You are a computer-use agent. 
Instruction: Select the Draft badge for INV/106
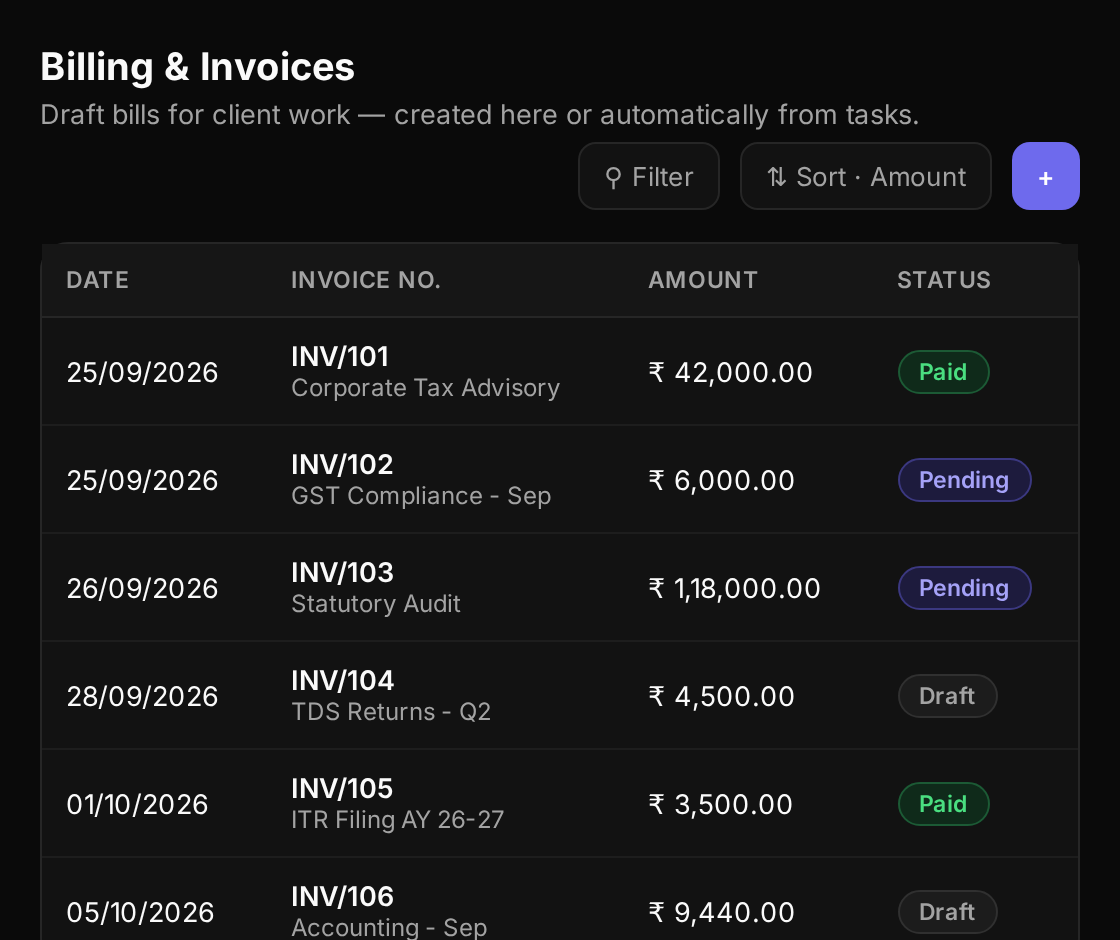pyautogui.click(x=947, y=912)
